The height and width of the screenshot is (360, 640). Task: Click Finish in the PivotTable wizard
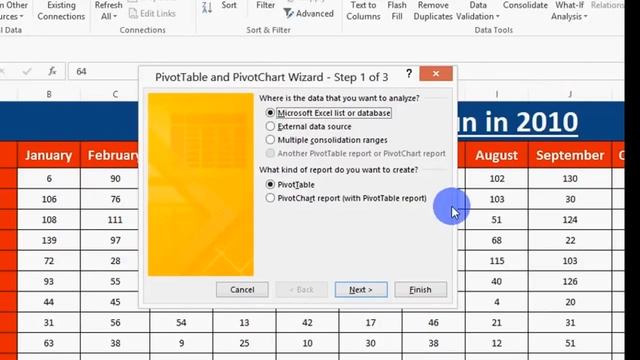coord(420,289)
